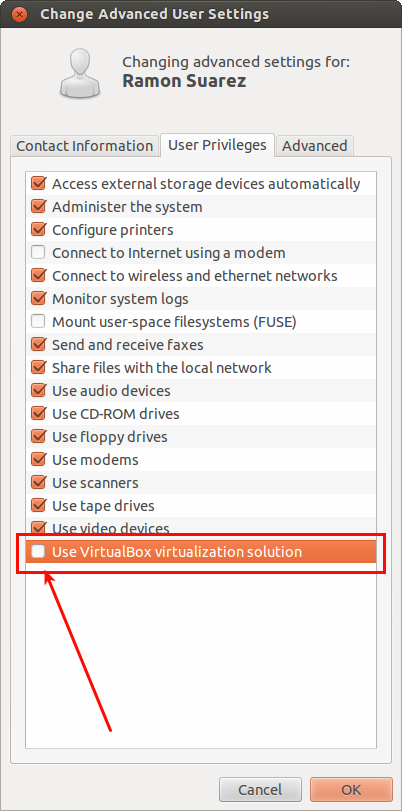
Task: Uncheck Access external storage devices automatically
Action: [38, 183]
